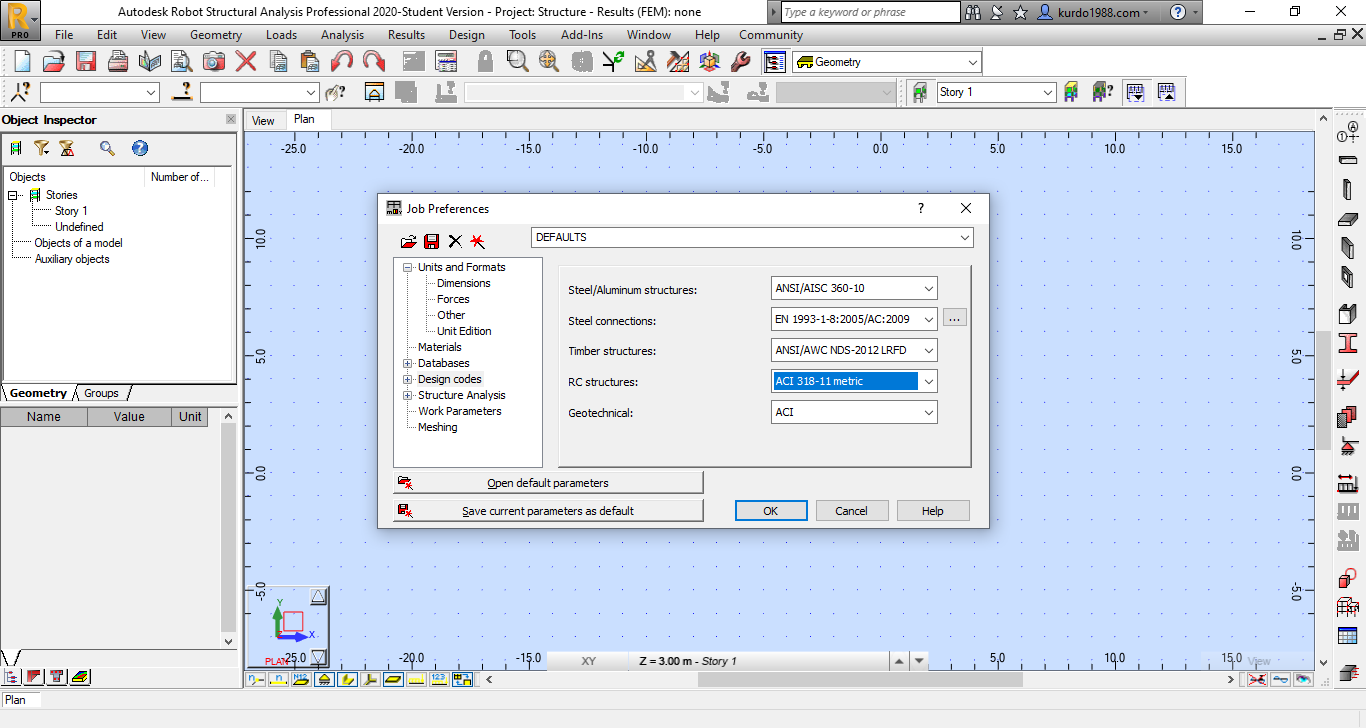Open the Loads menu

click(x=281, y=34)
